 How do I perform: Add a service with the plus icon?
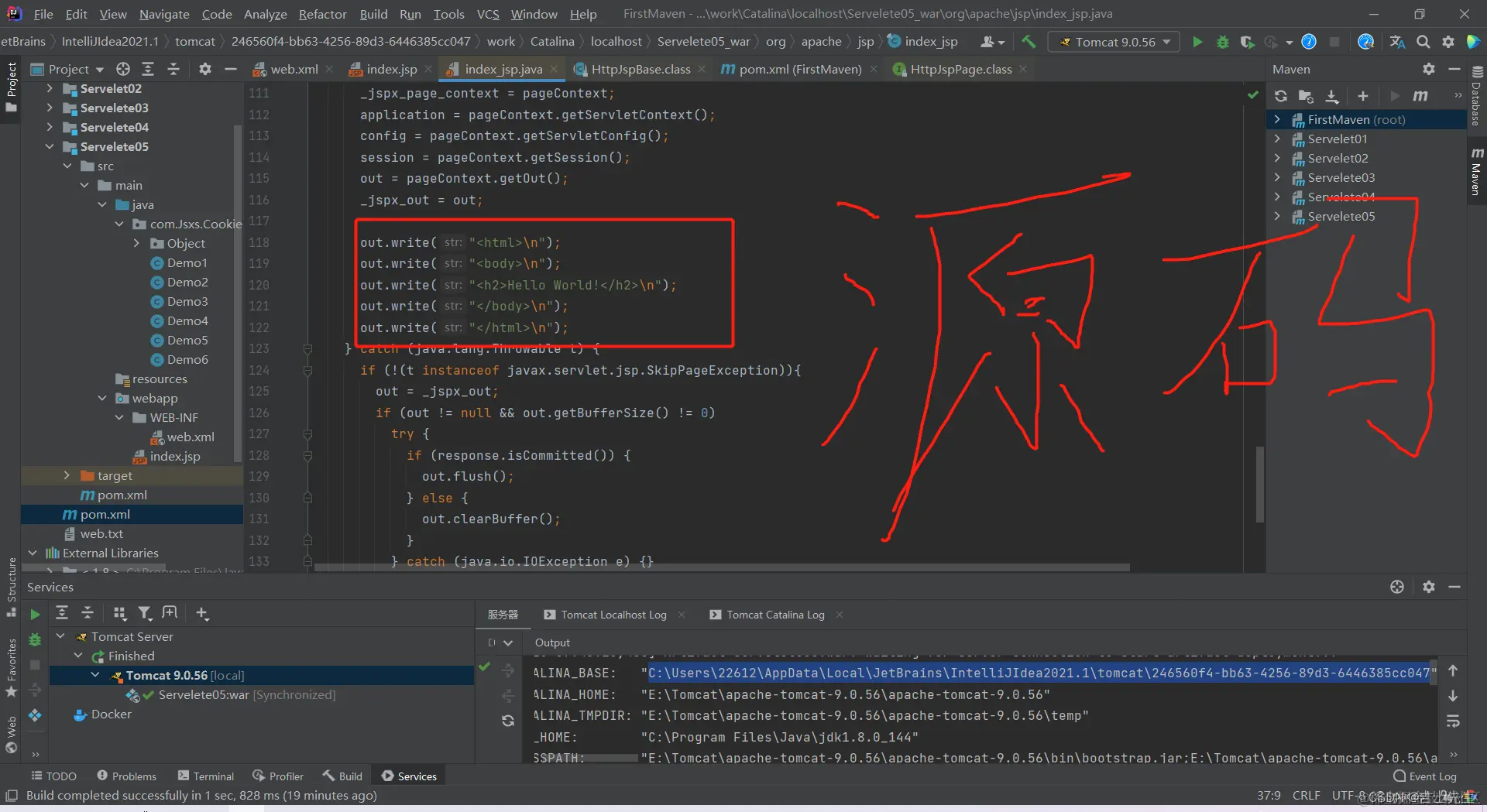coord(202,613)
